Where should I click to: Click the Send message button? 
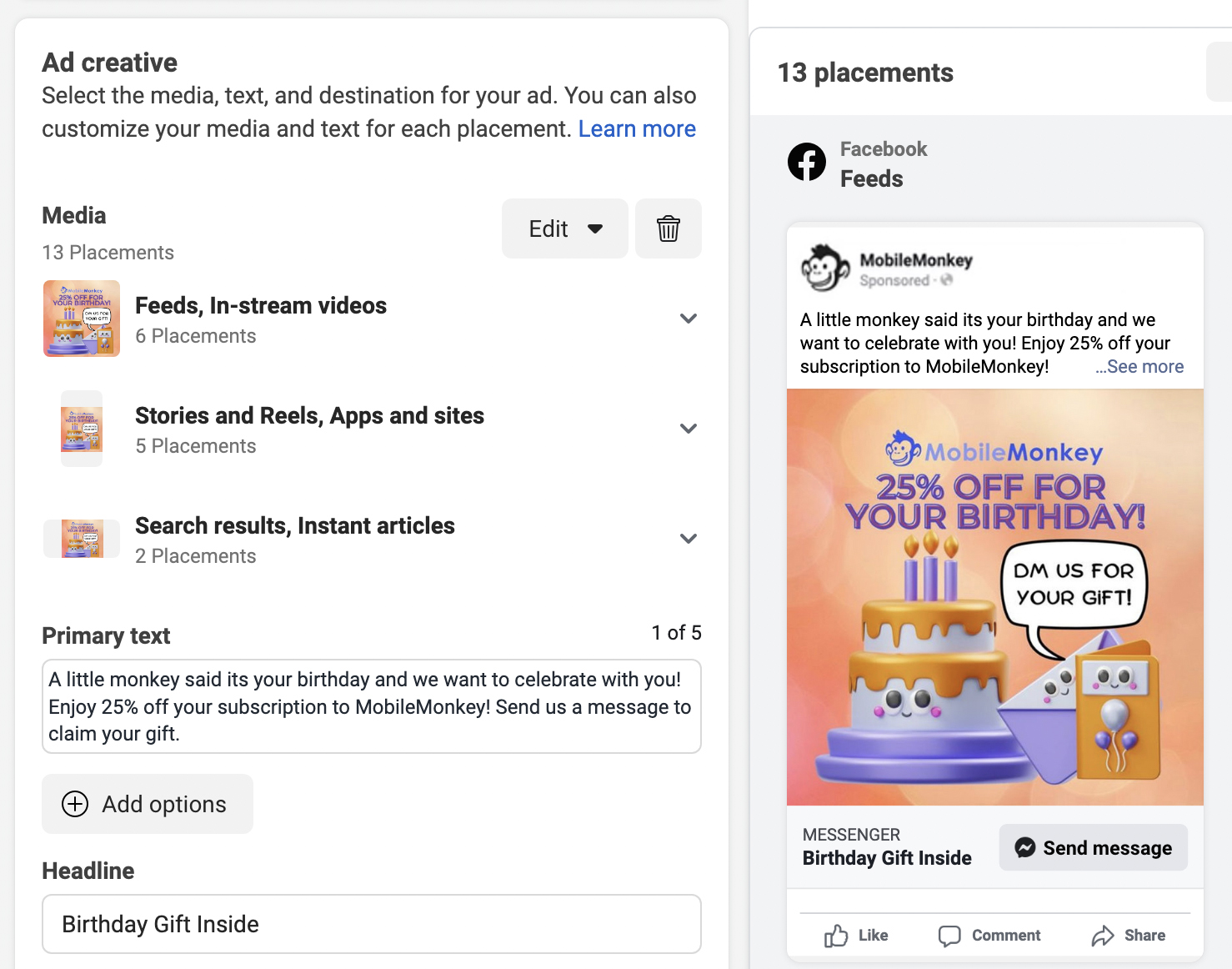[x=1094, y=848]
